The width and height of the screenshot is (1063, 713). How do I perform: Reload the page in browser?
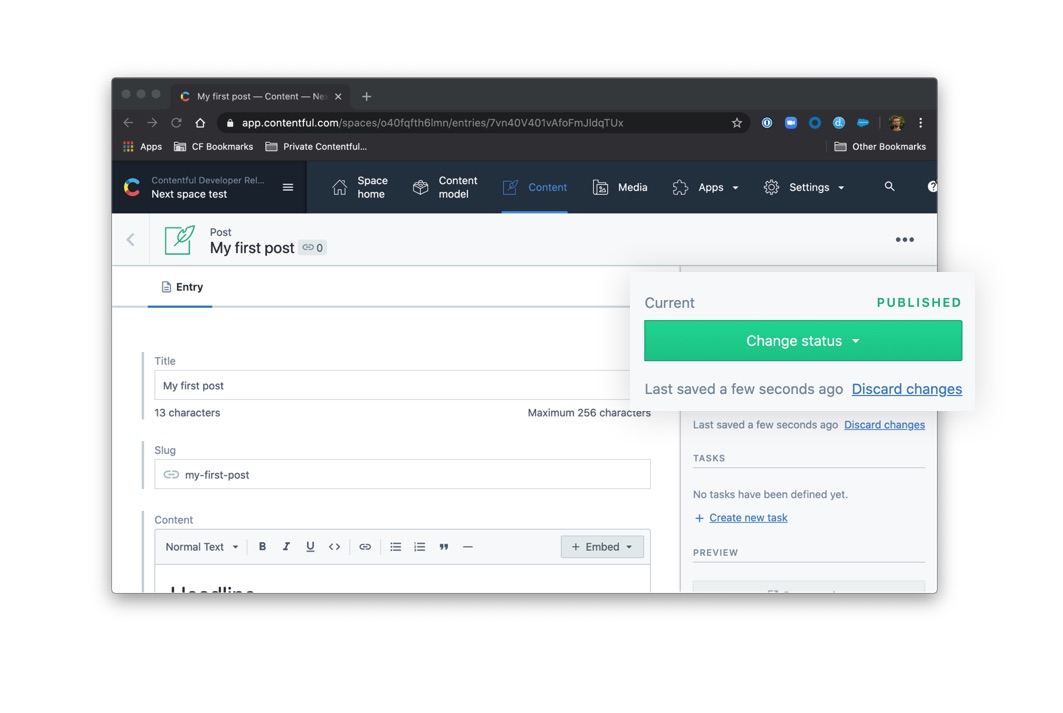point(176,123)
